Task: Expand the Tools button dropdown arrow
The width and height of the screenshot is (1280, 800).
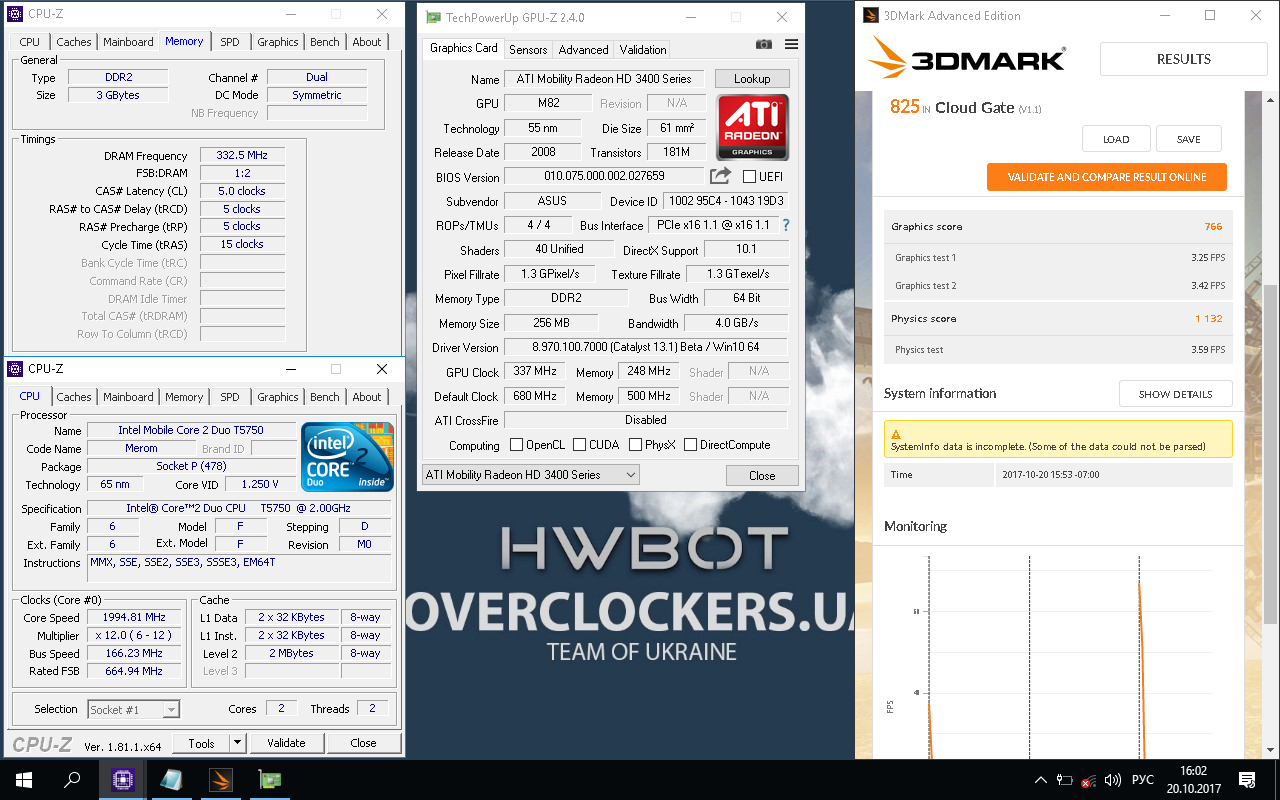Action: [x=237, y=743]
